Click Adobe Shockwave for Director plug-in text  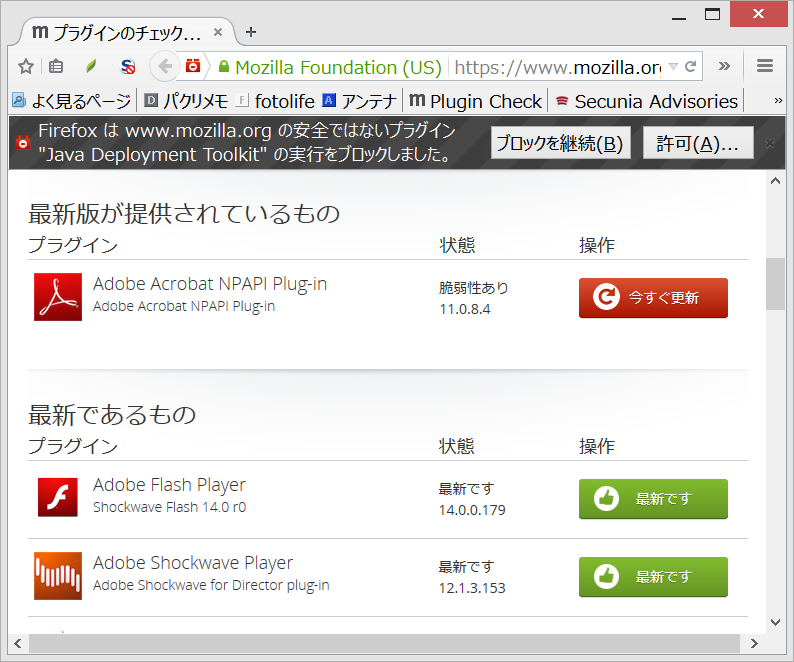211,585
